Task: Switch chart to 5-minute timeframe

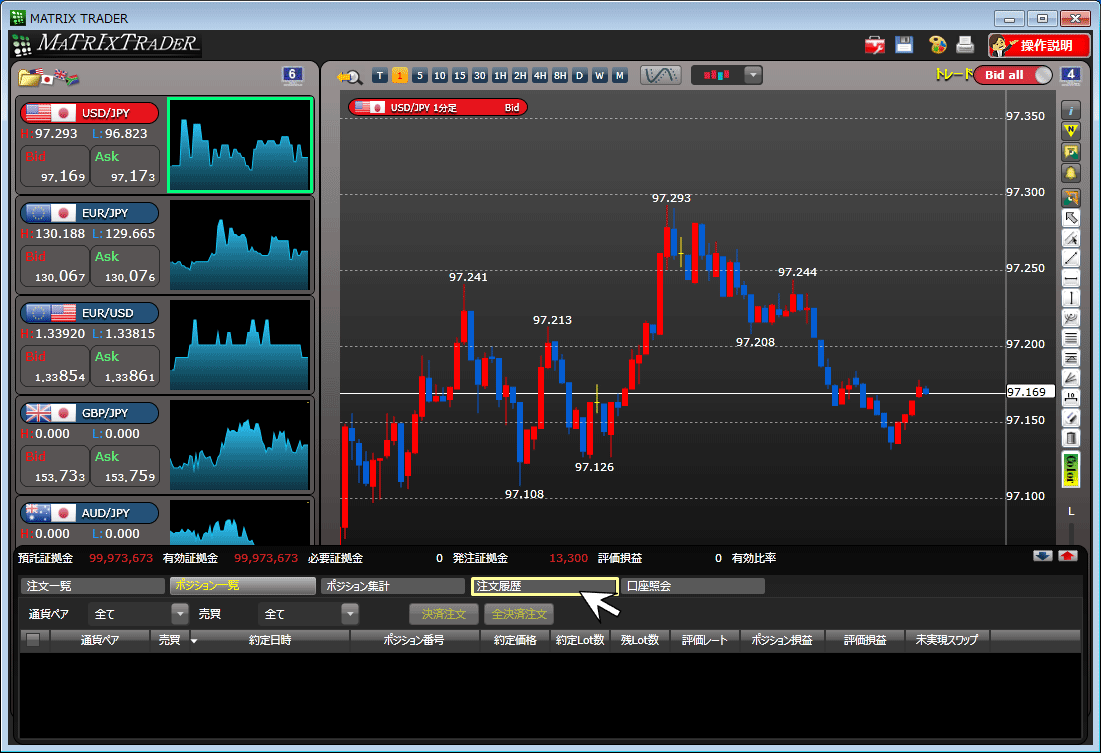Action: click(x=420, y=75)
